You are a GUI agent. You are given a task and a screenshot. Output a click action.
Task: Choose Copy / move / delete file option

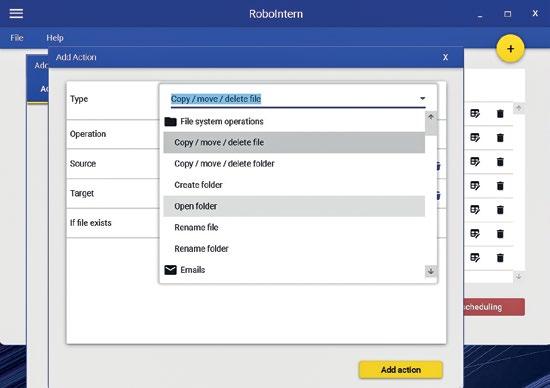[x=294, y=142]
